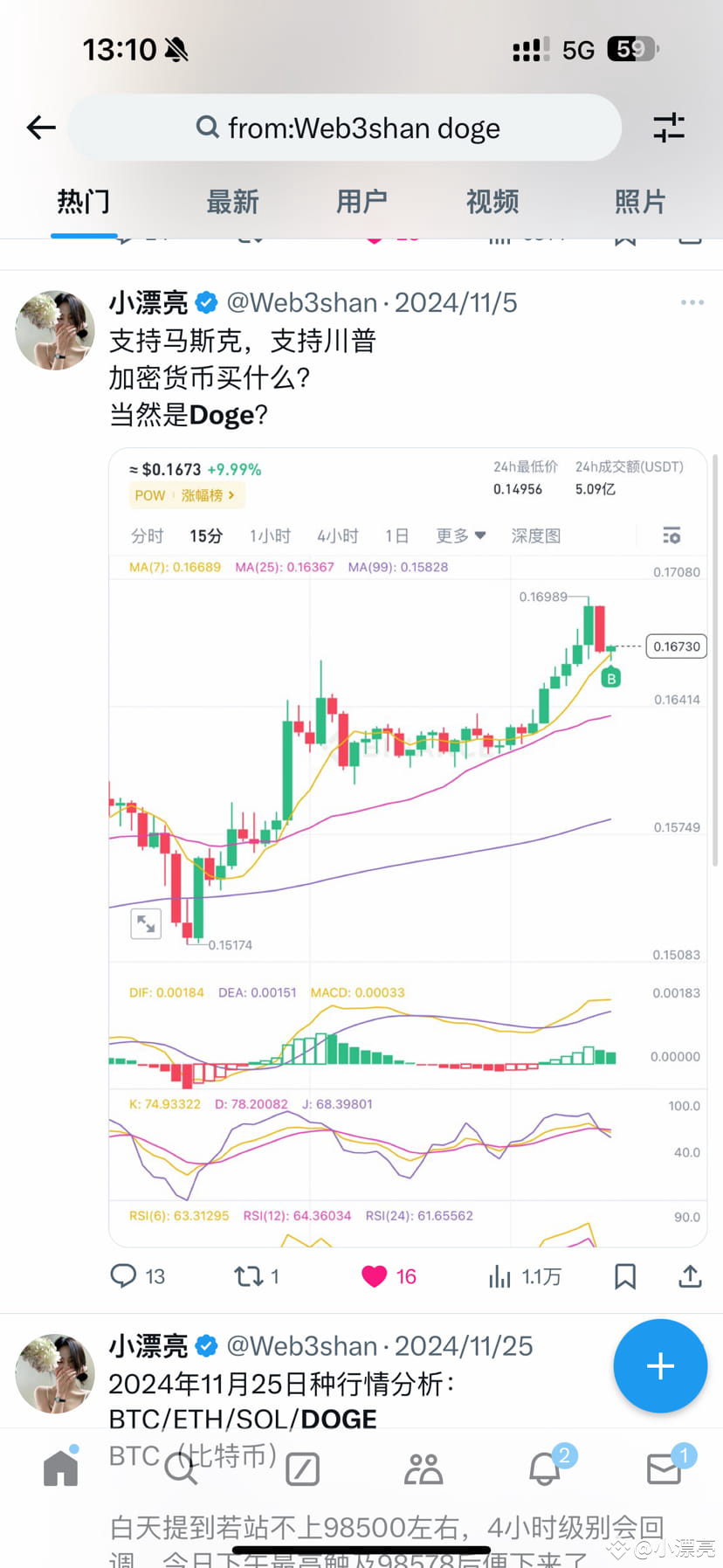
Task: Select 15分 timeframe in chart
Action: tap(206, 535)
